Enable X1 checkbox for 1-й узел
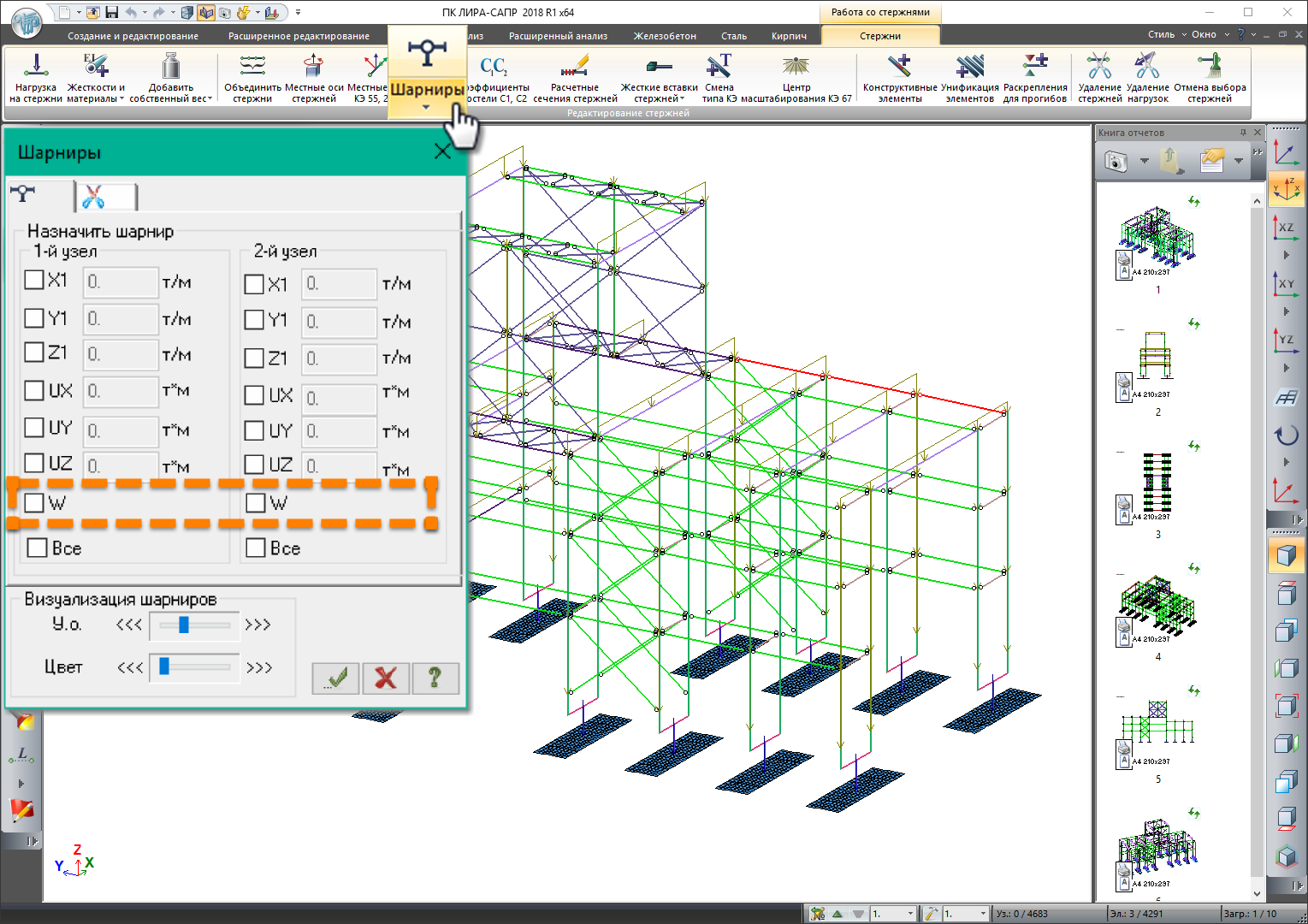Viewport: 1308px width, 924px height. tap(34, 280)
